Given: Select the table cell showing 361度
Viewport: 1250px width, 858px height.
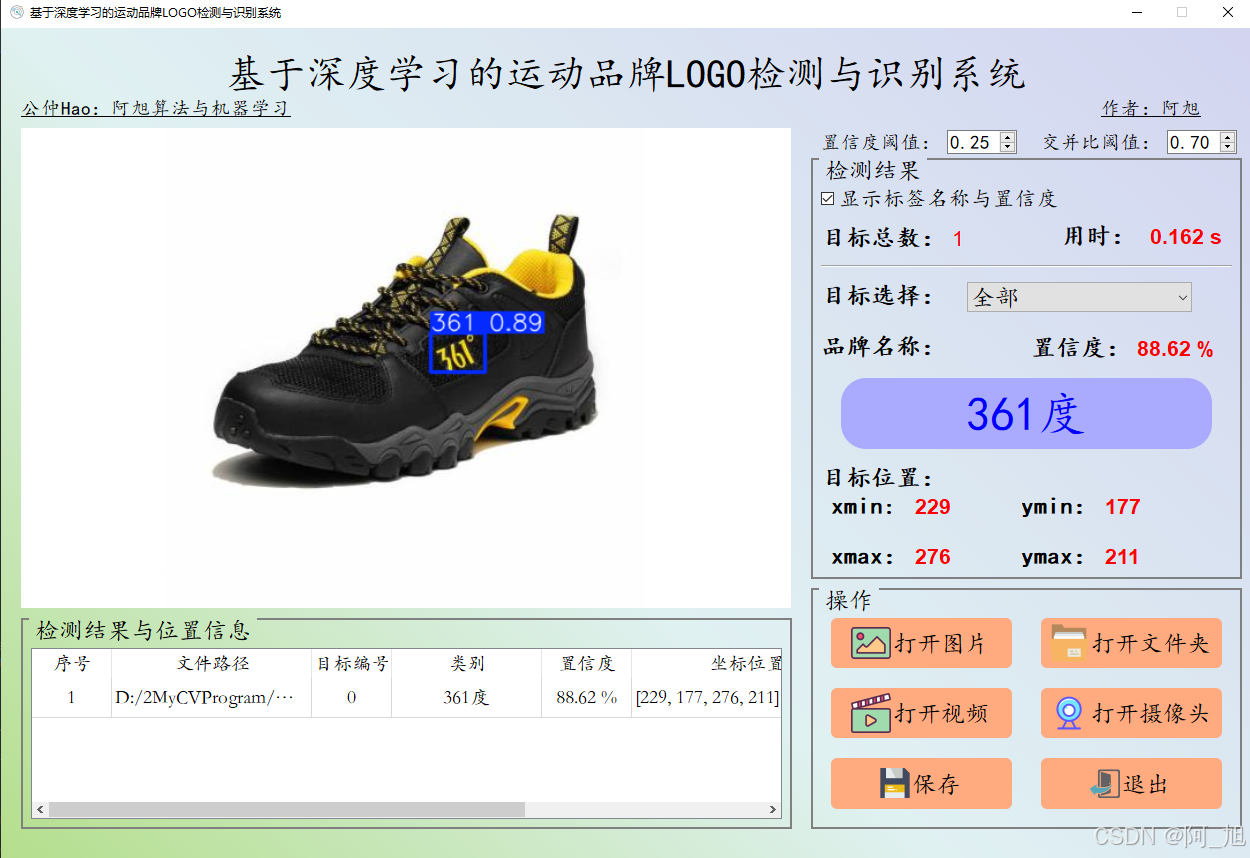Looking at the screenshot, I should [x=467, y=697].
